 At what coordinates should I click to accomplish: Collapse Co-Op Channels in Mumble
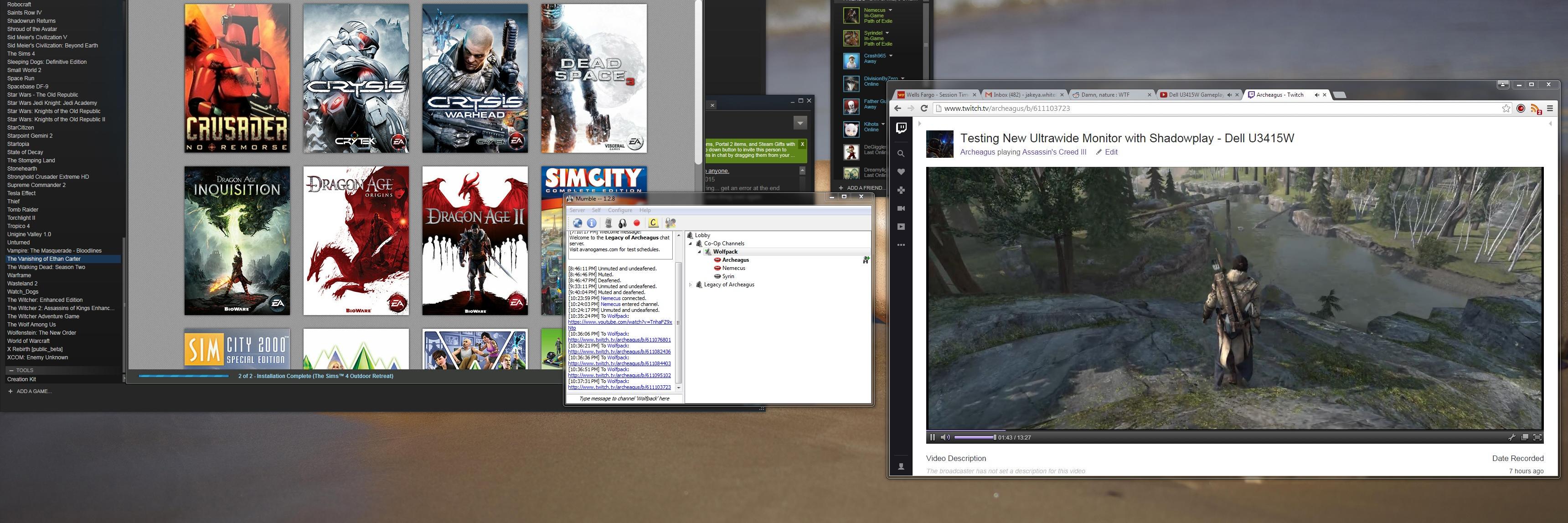691,243
